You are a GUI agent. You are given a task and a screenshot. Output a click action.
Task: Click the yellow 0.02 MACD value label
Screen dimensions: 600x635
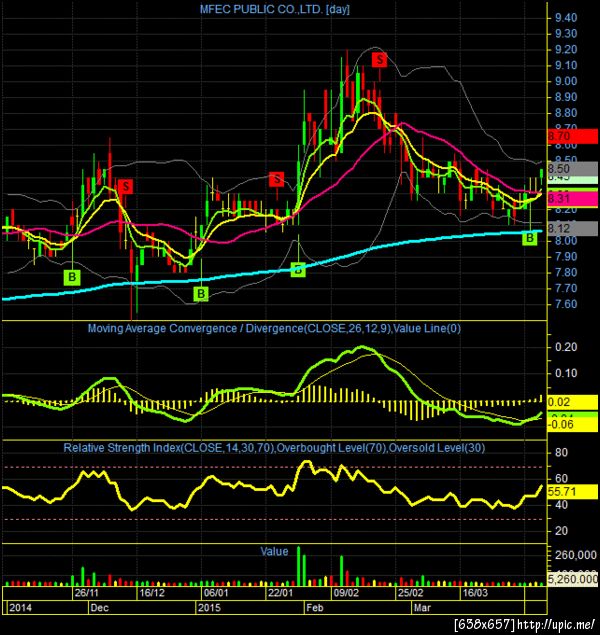coord(572,402)
